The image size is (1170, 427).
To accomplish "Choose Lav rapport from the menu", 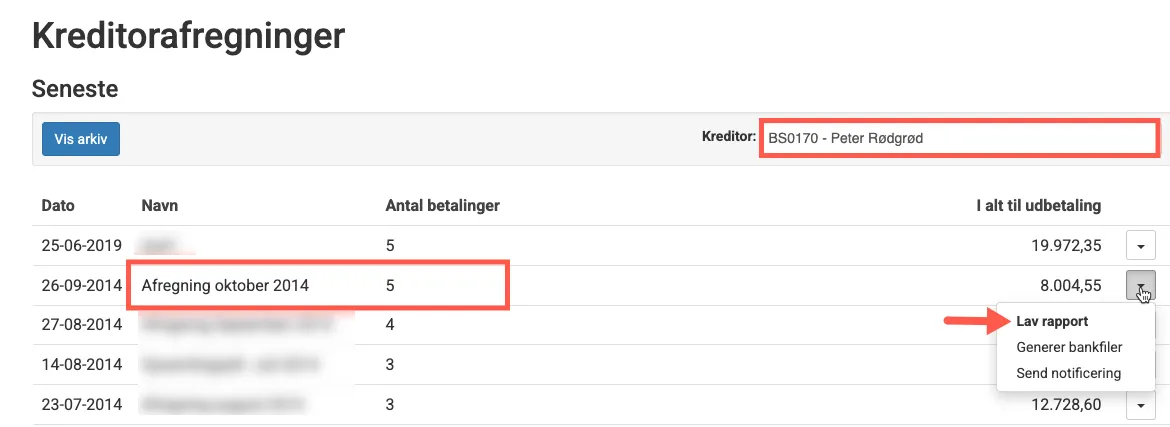I will click(1052, 322).
